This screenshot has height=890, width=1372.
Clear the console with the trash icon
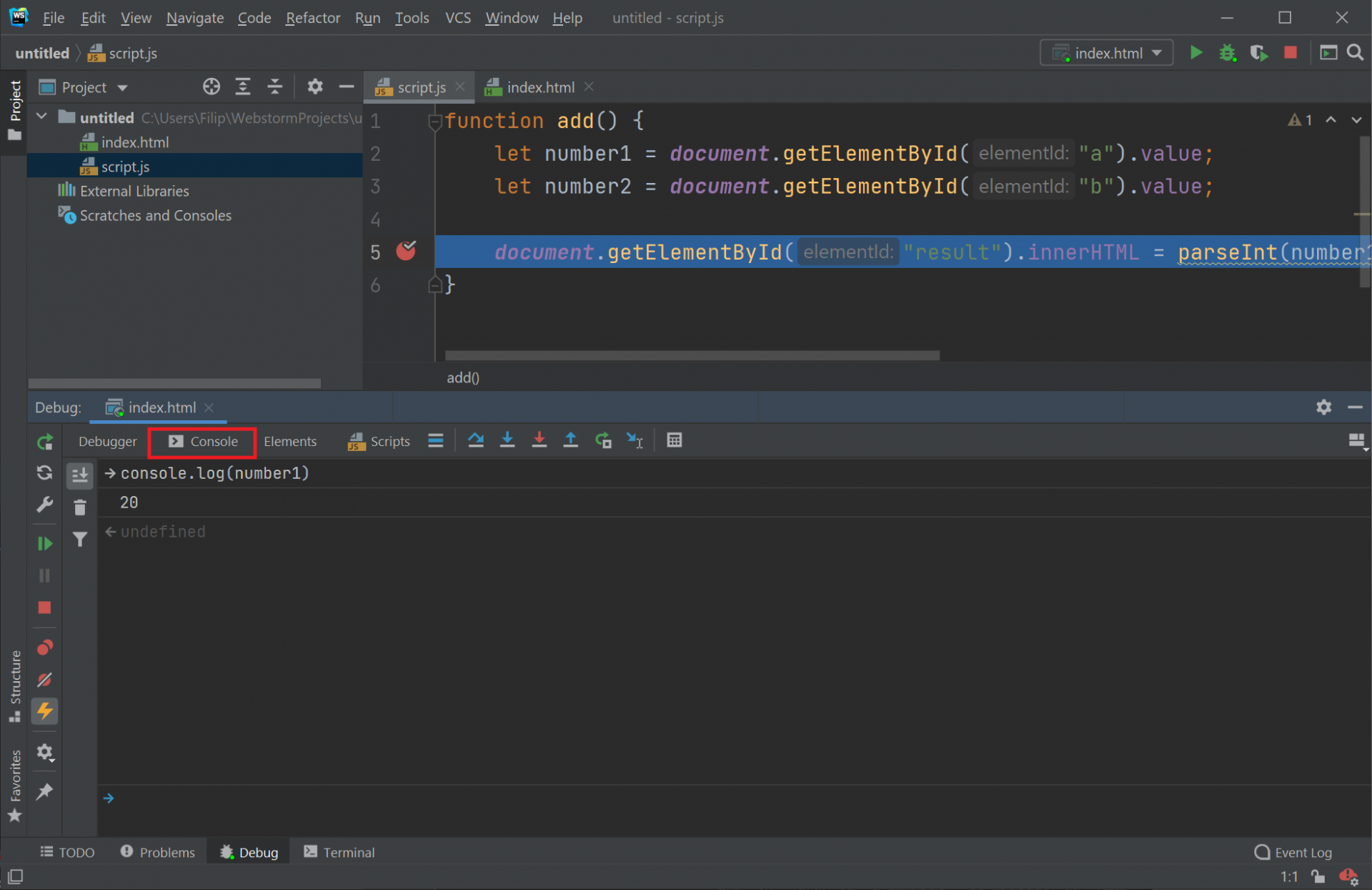click(x=79, y=506)
